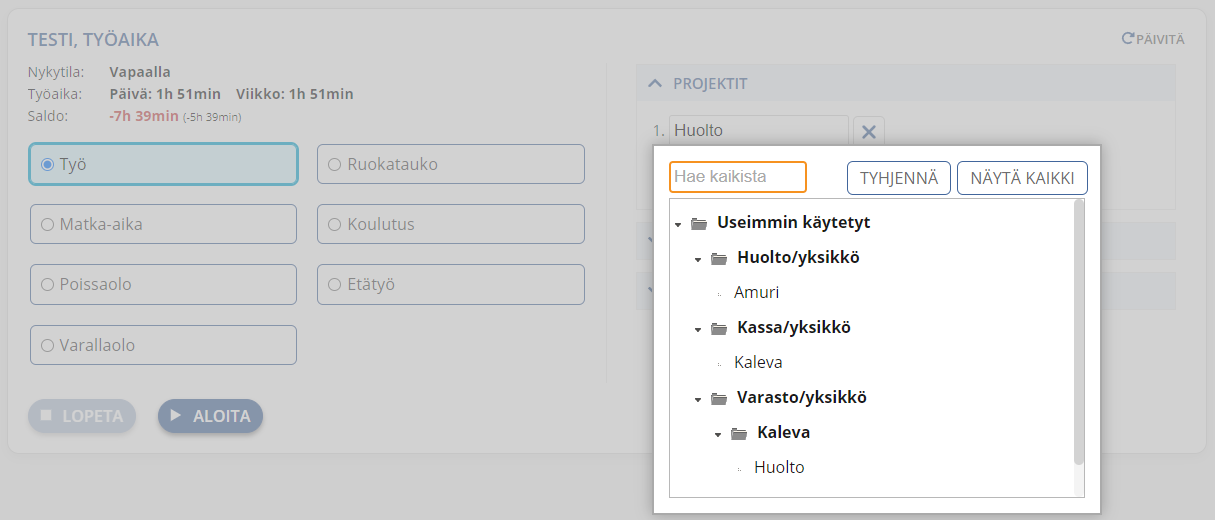
Task: Collapse the Useimmin käytetyt tree arrow
Action: coord(678,224)
